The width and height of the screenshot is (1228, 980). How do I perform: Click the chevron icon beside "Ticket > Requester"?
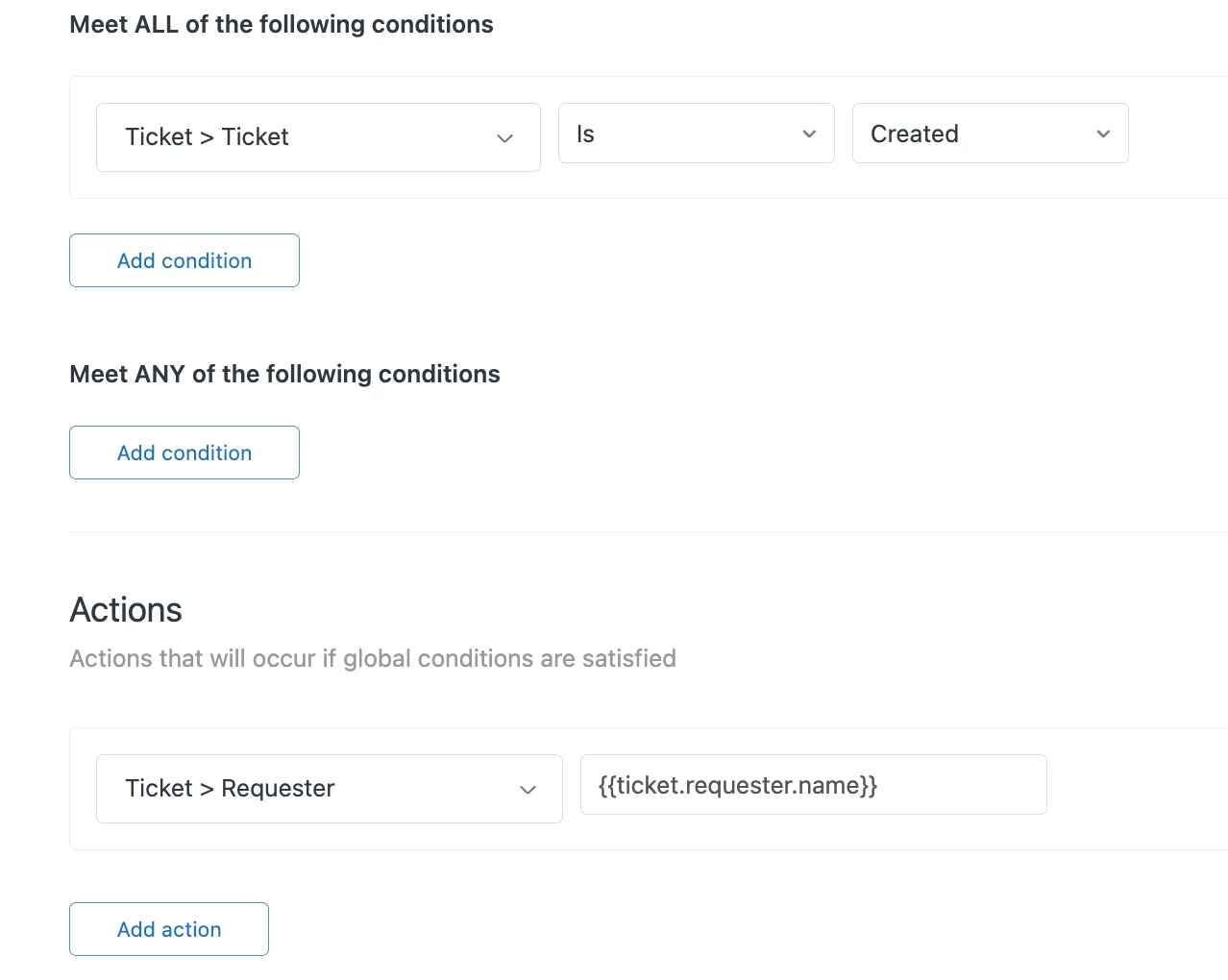(x=528, y=790)
